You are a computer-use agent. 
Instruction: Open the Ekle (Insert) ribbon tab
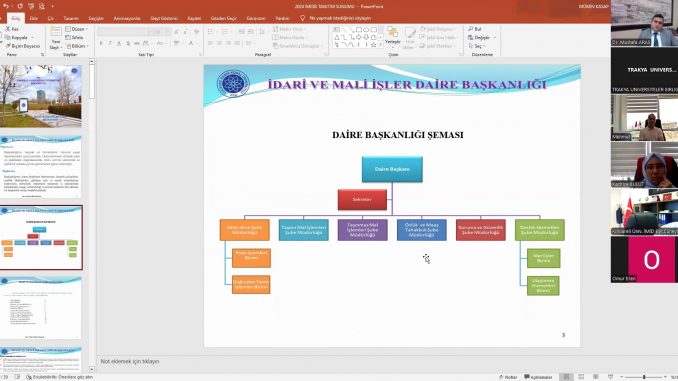(x=34, y=18)
